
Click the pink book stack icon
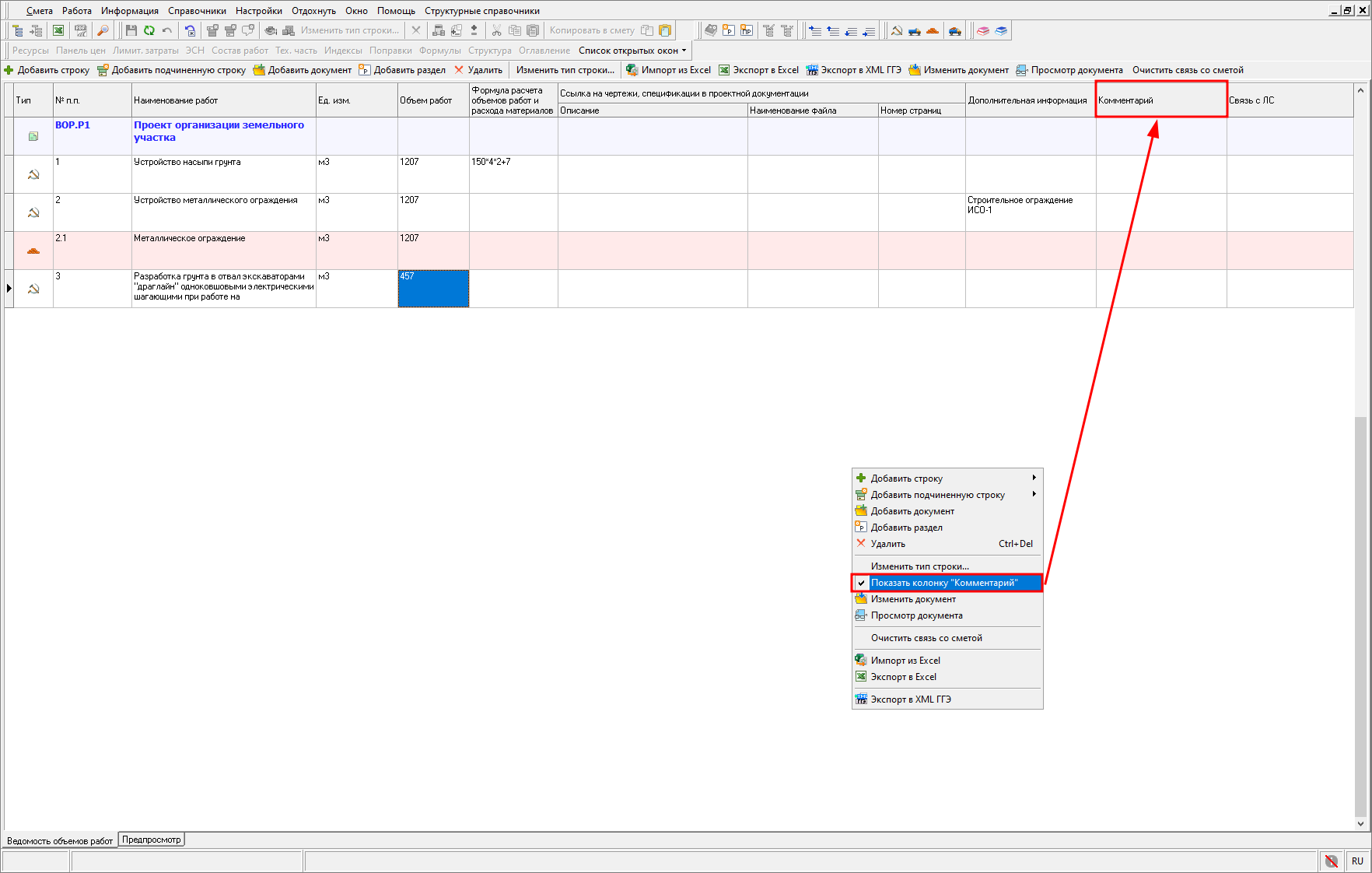(x=983, y=31)
